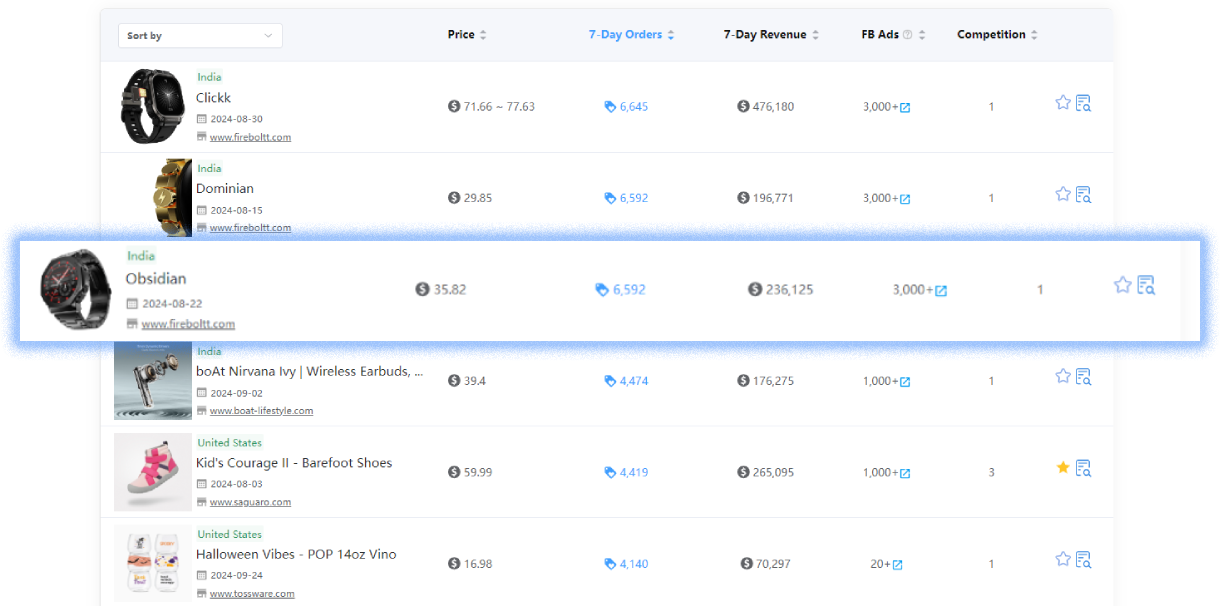Visit the www.tossware.com store link
1220x606 pixels.
click(252, 594)
